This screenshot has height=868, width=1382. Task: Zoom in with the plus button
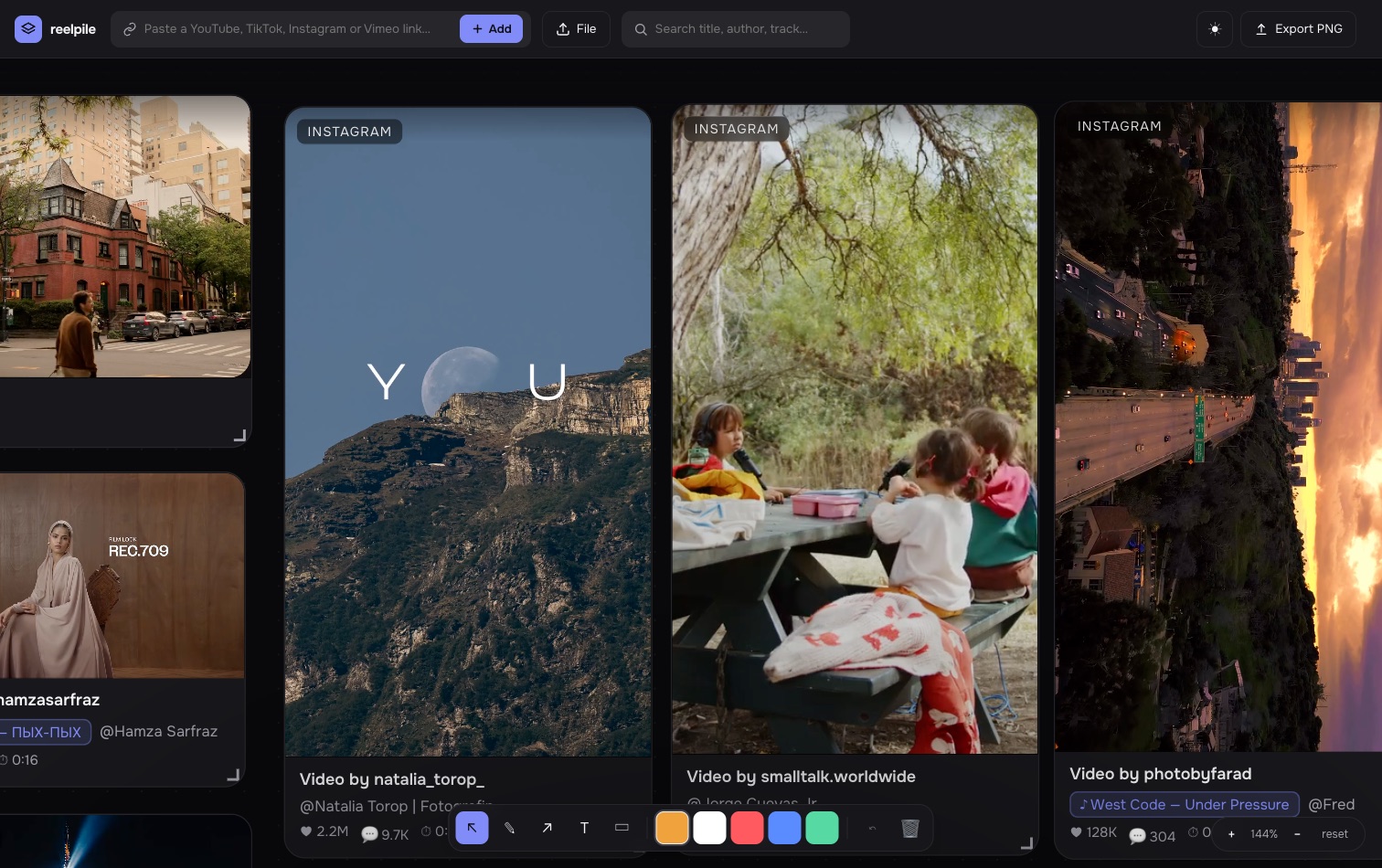pyautogui.click(x=1231, y=834)
